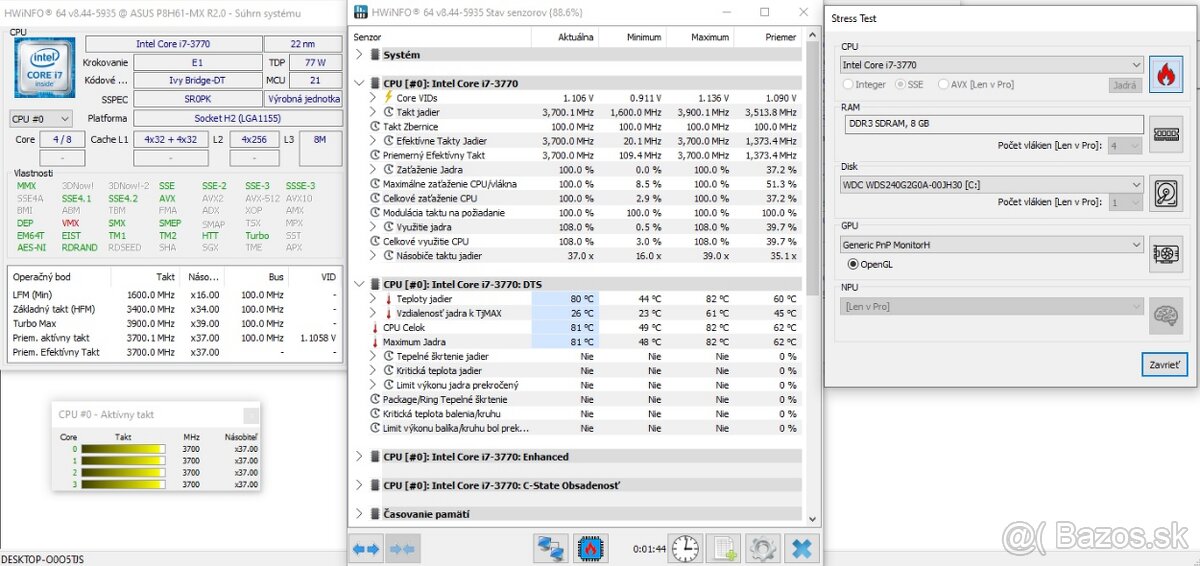Screen dimensions: 1200x566
Task: Click the Minimum column header
Action: [x=632, y=37]
